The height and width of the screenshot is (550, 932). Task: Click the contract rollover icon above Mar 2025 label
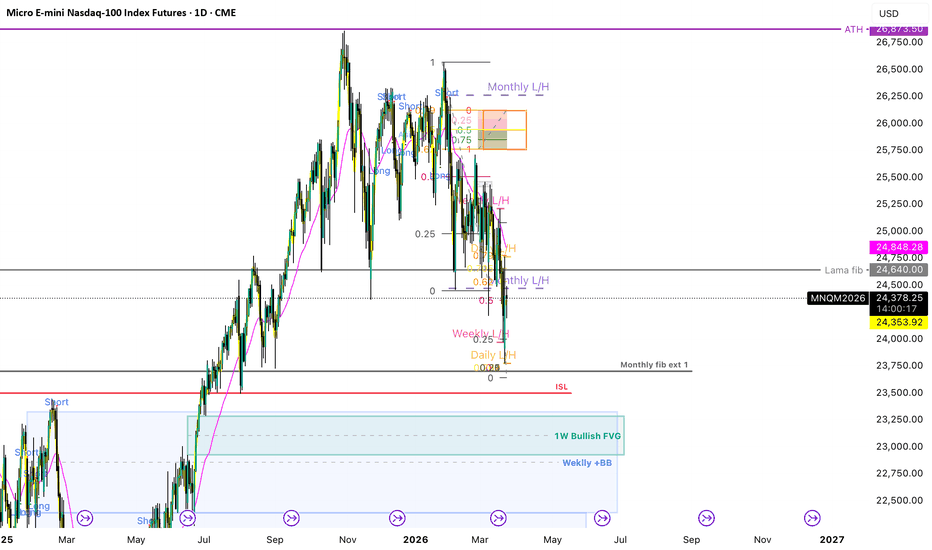84,518
